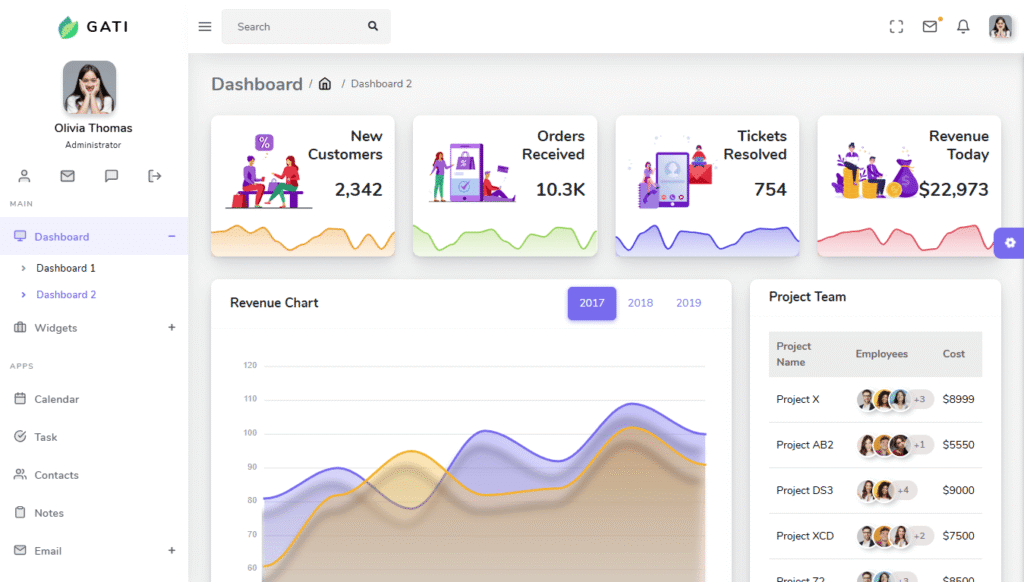Click the sidebar user profile icon
Screen dimensions: 1024x582
(24, 176)
